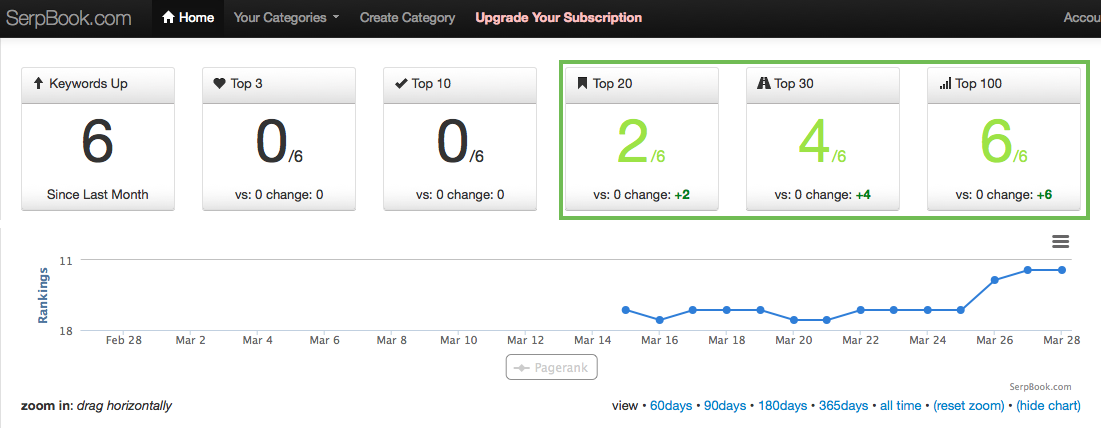
Task: Switch chart view to 60days
Action: tap(671, 406)
